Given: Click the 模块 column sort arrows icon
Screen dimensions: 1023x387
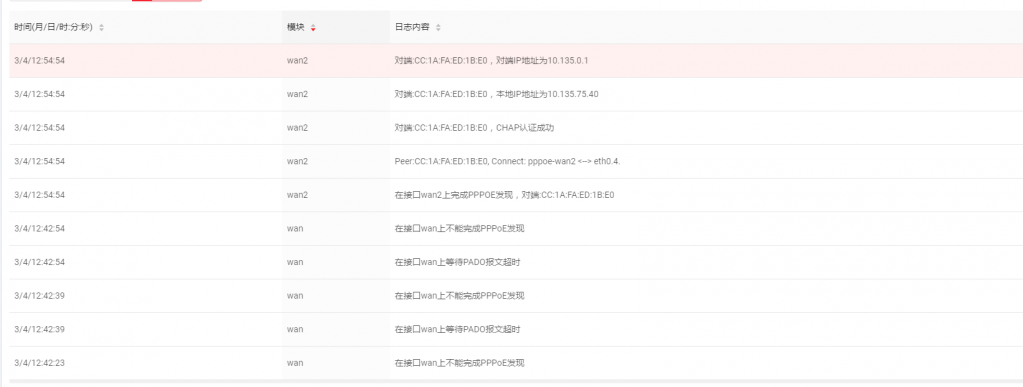Looking at the screenshot, I should click(x=313, y=27).
